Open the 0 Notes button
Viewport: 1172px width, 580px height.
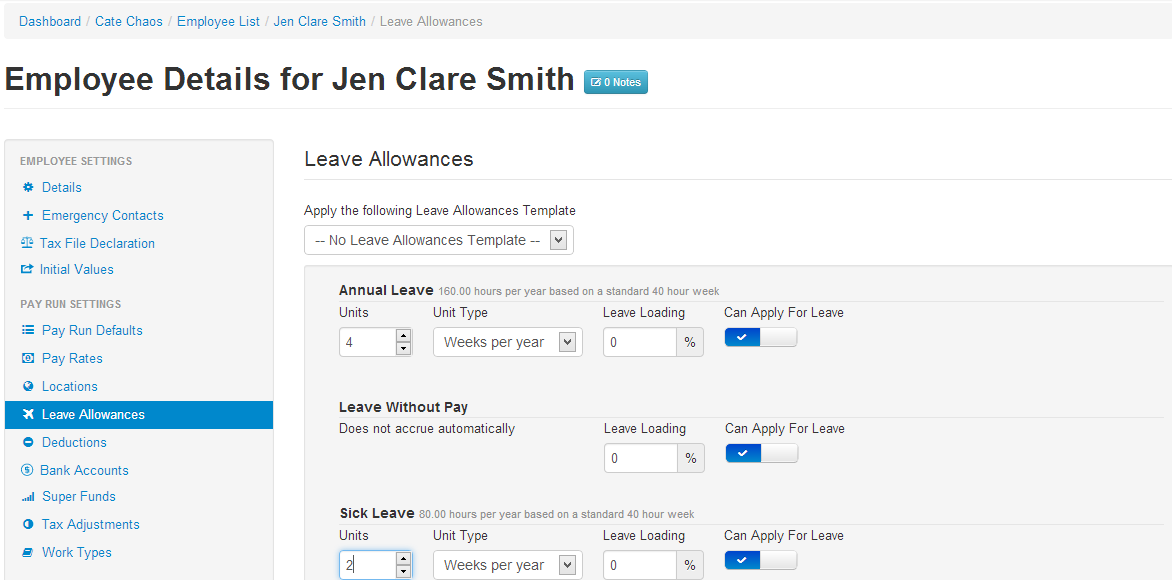(x=616, y=82)
